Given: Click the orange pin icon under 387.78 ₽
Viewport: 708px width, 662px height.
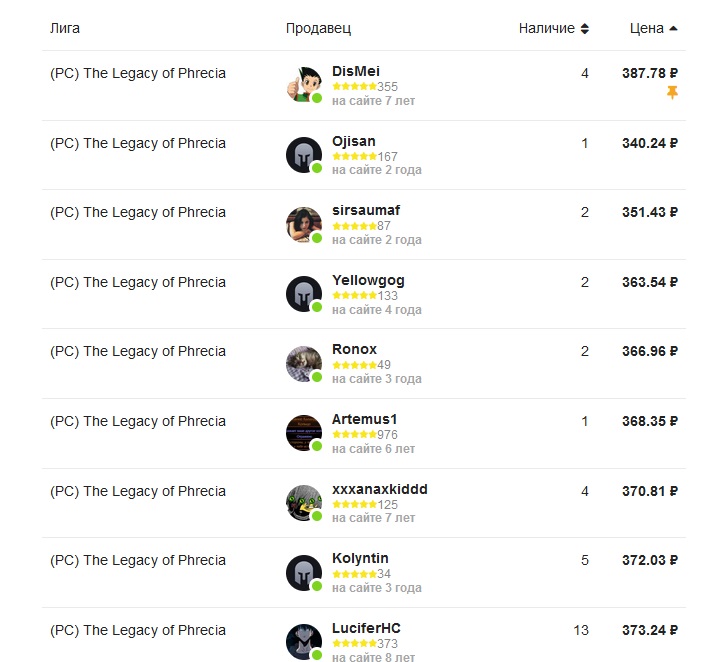Looking at the screenshot, I should [x=672, y=93].
